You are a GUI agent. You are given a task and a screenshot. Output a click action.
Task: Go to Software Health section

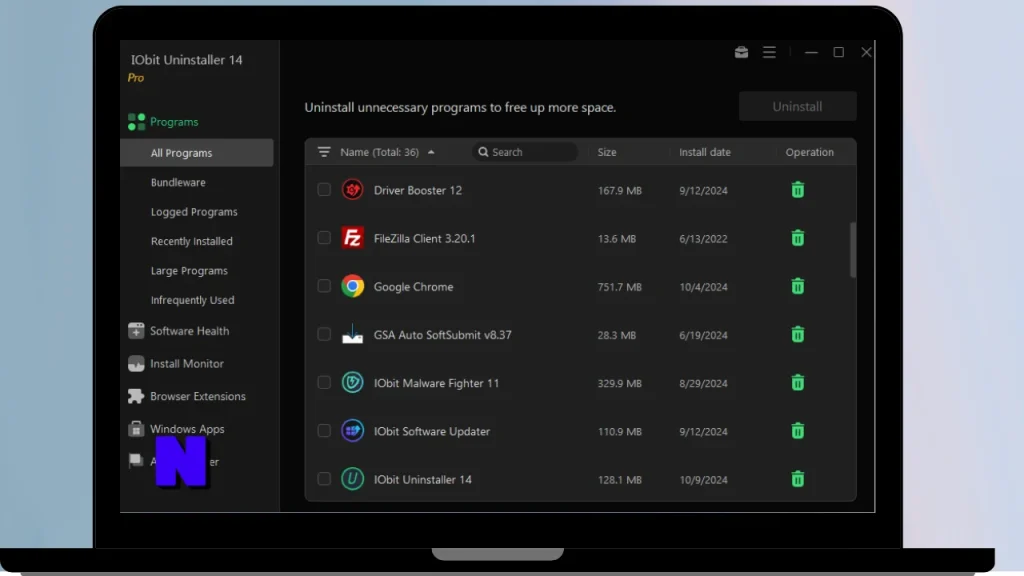(x=189, y=331)
